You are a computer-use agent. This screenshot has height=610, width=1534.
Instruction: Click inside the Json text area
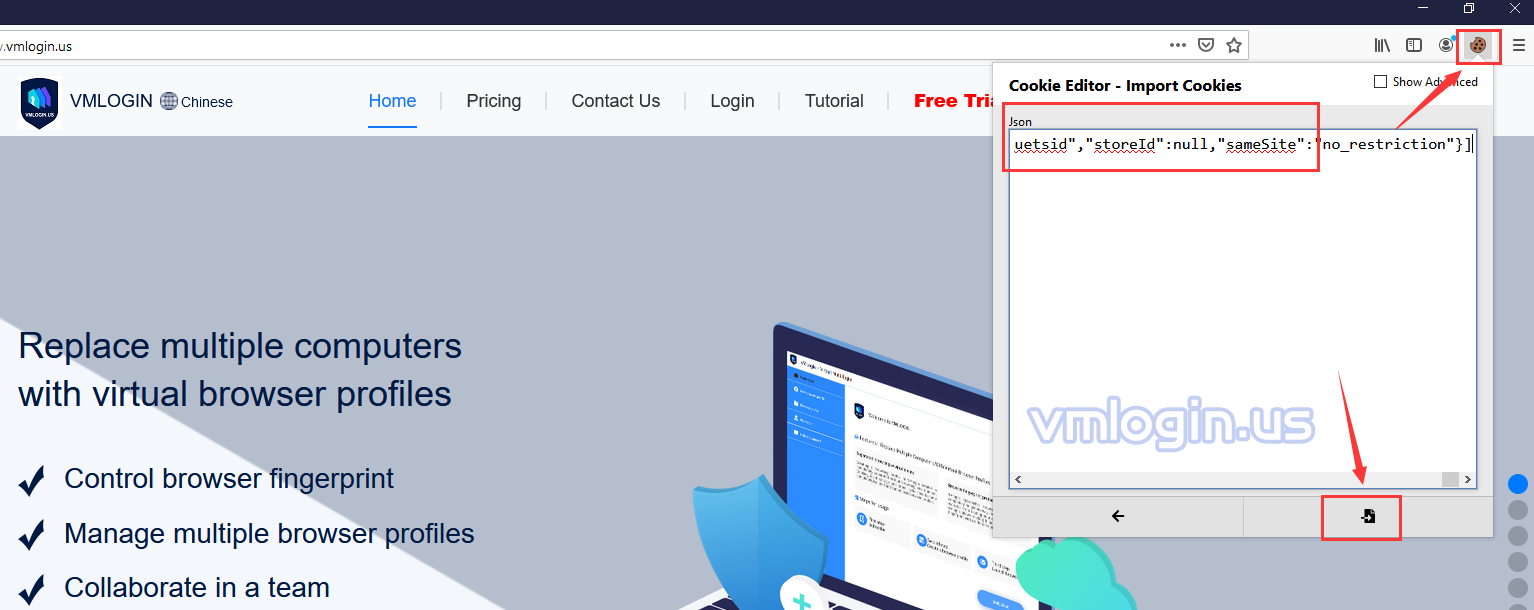coord(1241,300)
